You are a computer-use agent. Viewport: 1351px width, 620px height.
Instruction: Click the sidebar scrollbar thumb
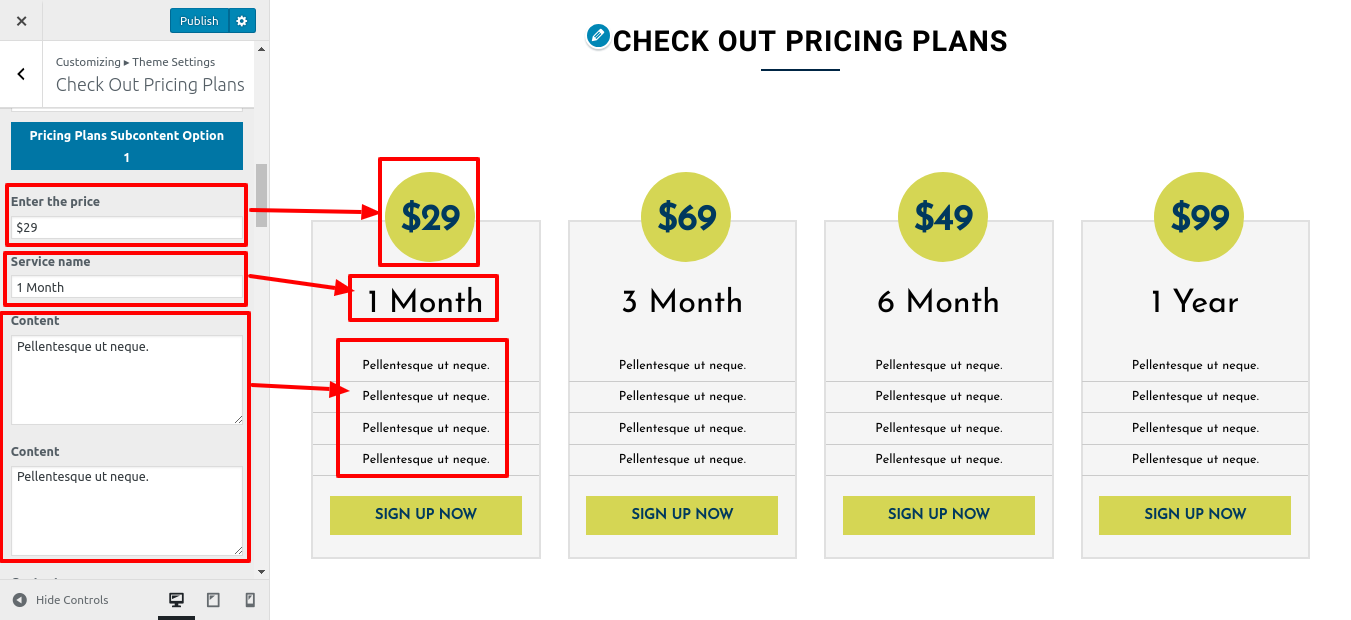click(x=262, y=195)
